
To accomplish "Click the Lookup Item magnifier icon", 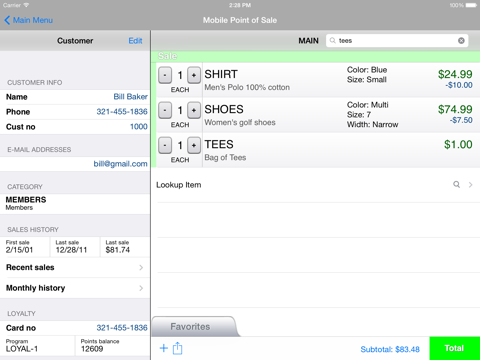I will 456,184.
